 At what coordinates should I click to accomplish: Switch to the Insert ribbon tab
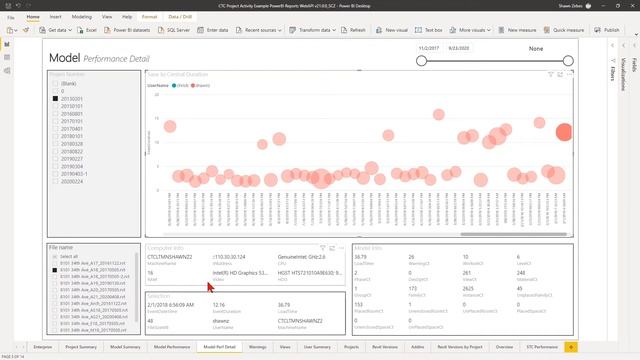[x=56, y=17]
